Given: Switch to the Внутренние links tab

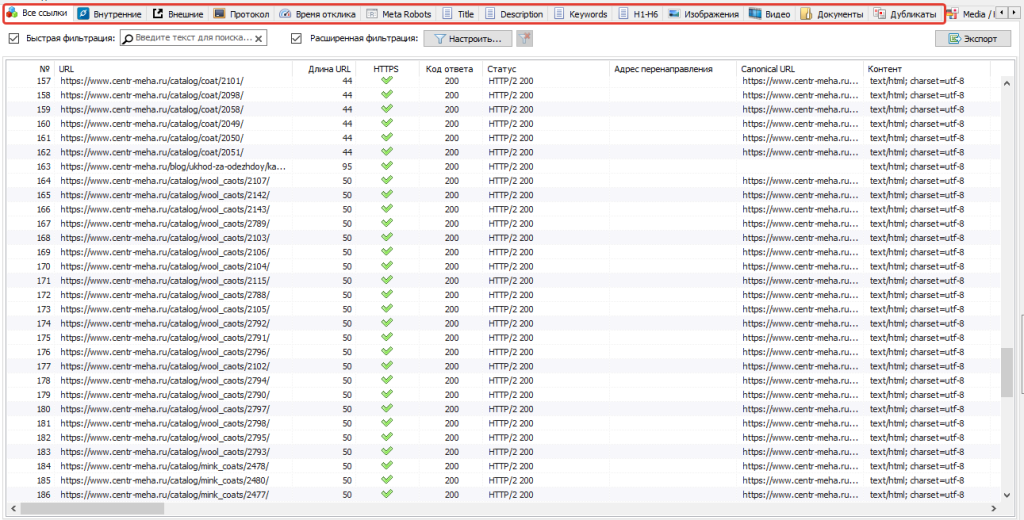Looking at the screenshot, I should click(x=110, y=15).
